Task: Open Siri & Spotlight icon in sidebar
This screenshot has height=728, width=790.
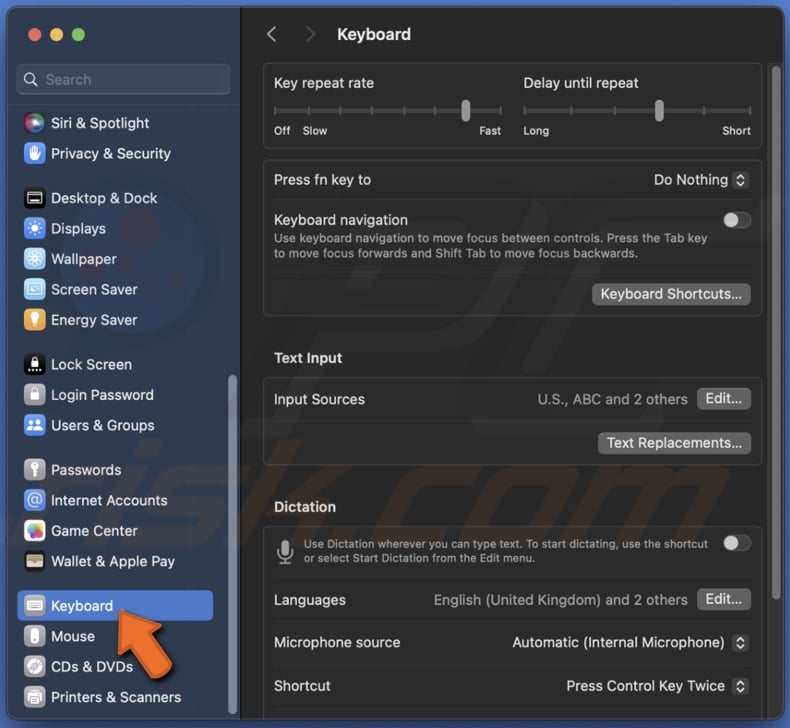Action: [x=34, y=123]
